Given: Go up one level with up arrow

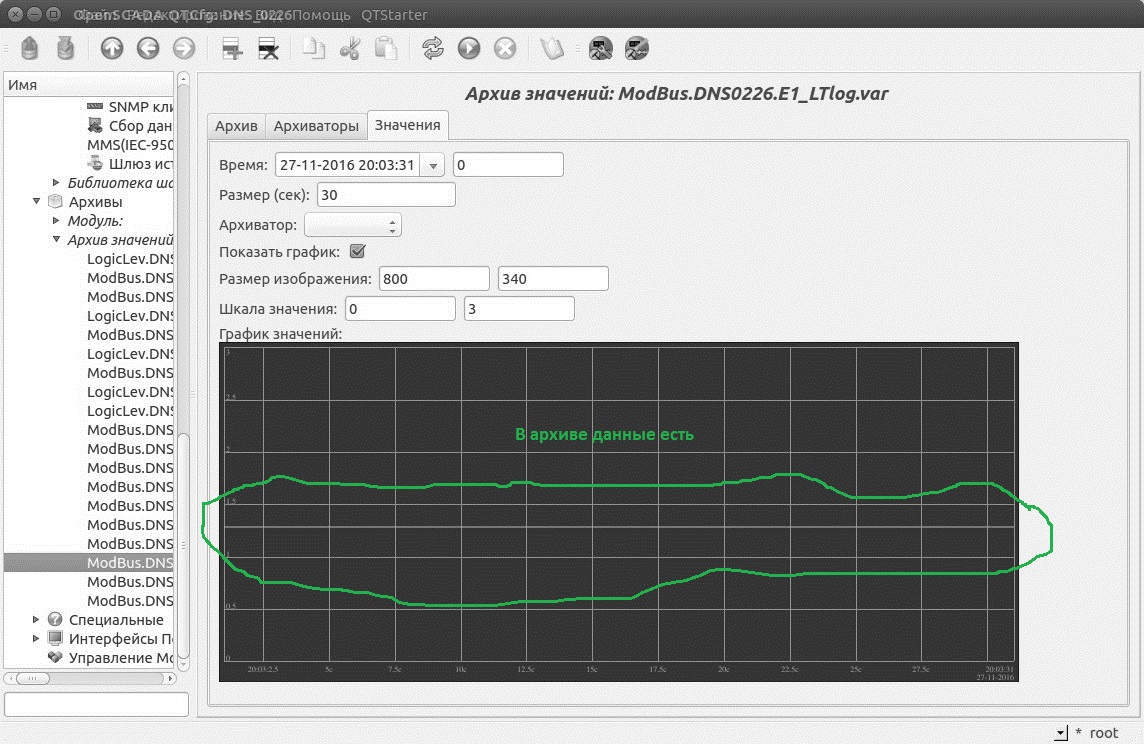Looking at the screenshot, I should coord(112,48).
